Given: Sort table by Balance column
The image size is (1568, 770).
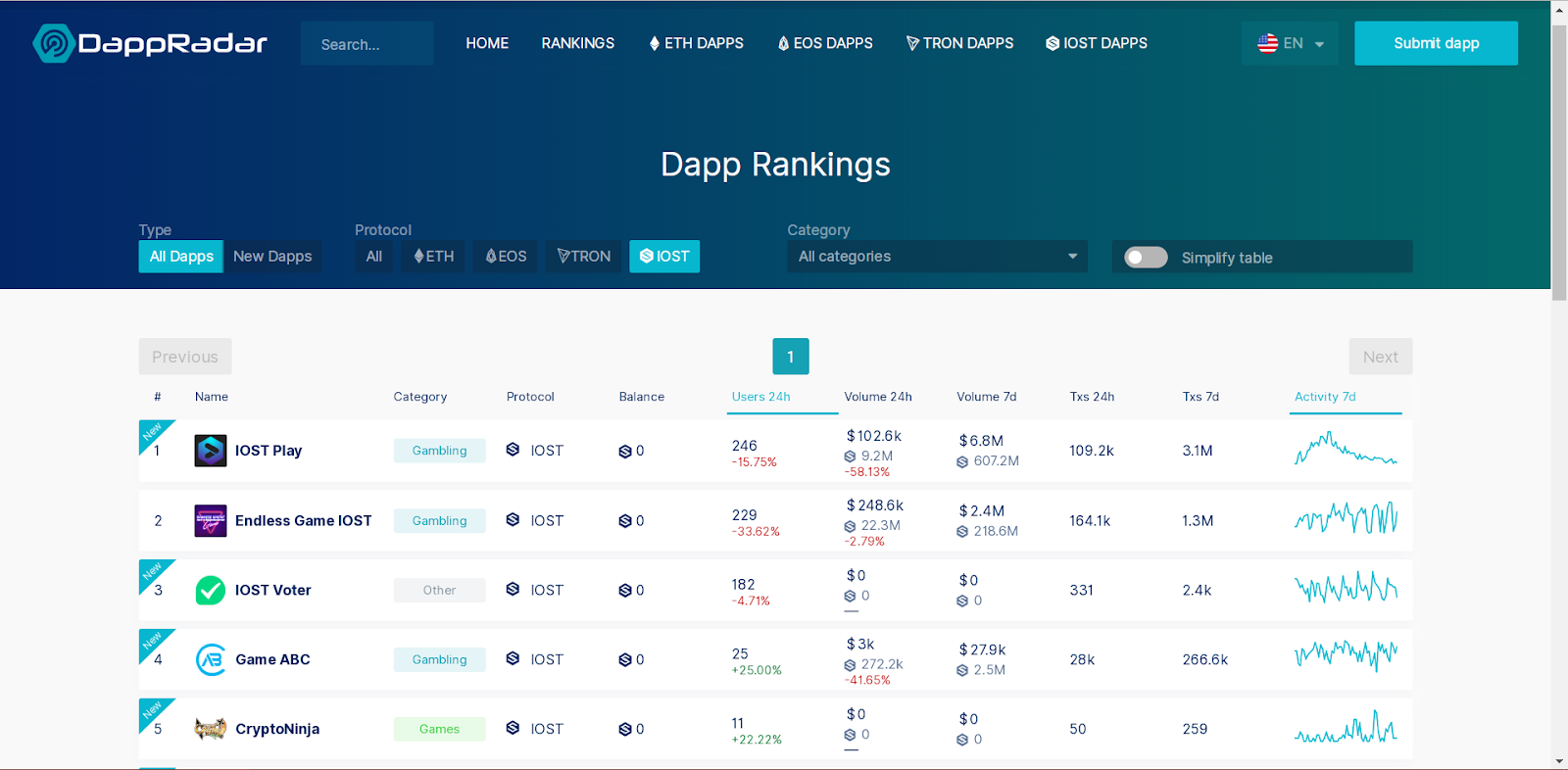Looking at the screenshot, I should [642, 397].
